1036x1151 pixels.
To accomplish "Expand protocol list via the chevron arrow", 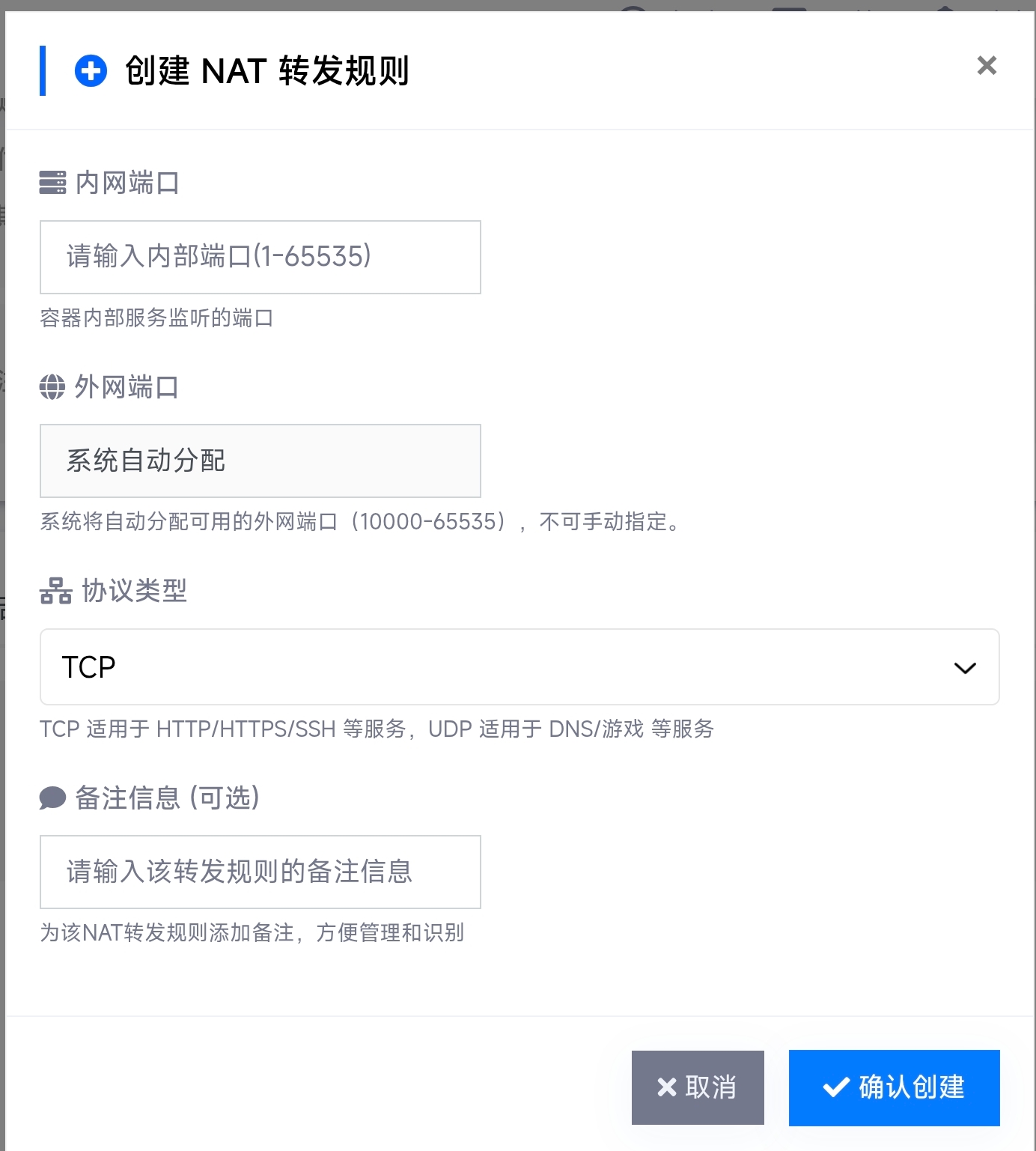I will click(965, 668).
